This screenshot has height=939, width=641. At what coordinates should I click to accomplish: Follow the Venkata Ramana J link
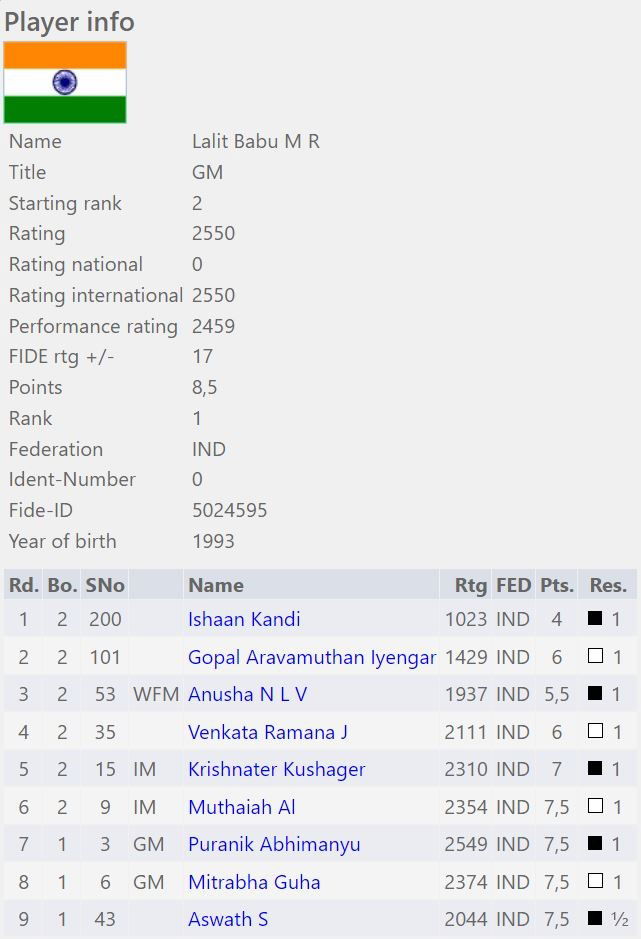tap(267, 733)
